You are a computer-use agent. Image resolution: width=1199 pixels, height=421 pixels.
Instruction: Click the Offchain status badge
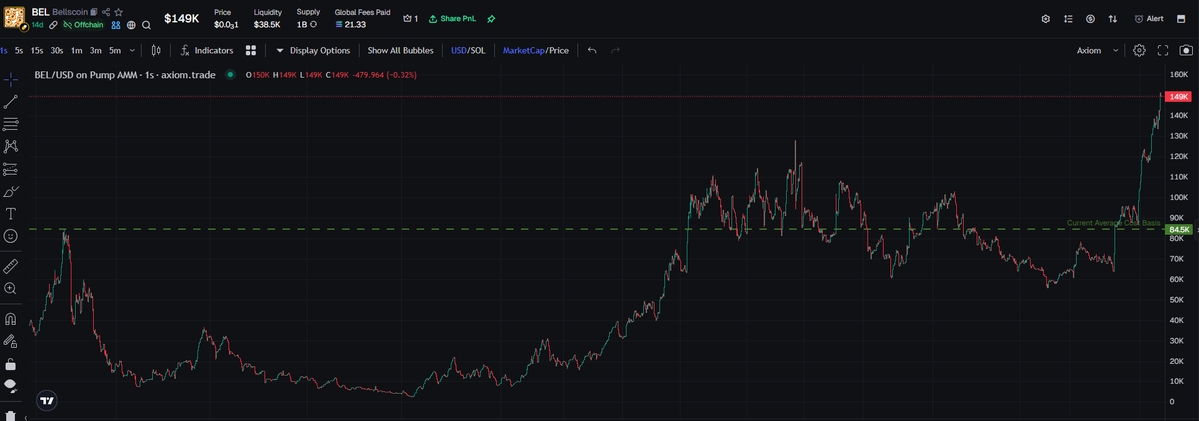coord(84,25)
